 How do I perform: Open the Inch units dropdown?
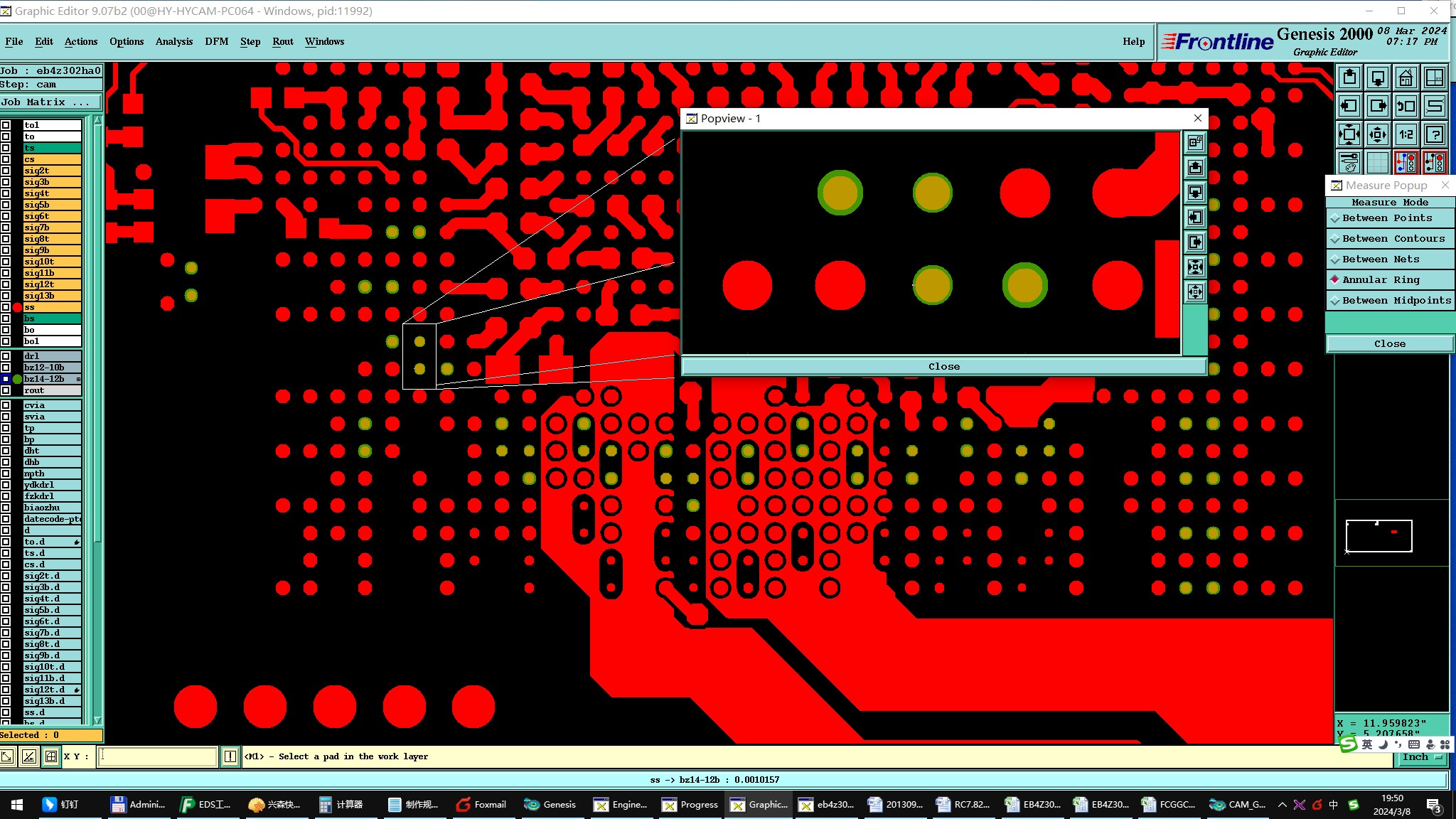(x=1421, y=758)
